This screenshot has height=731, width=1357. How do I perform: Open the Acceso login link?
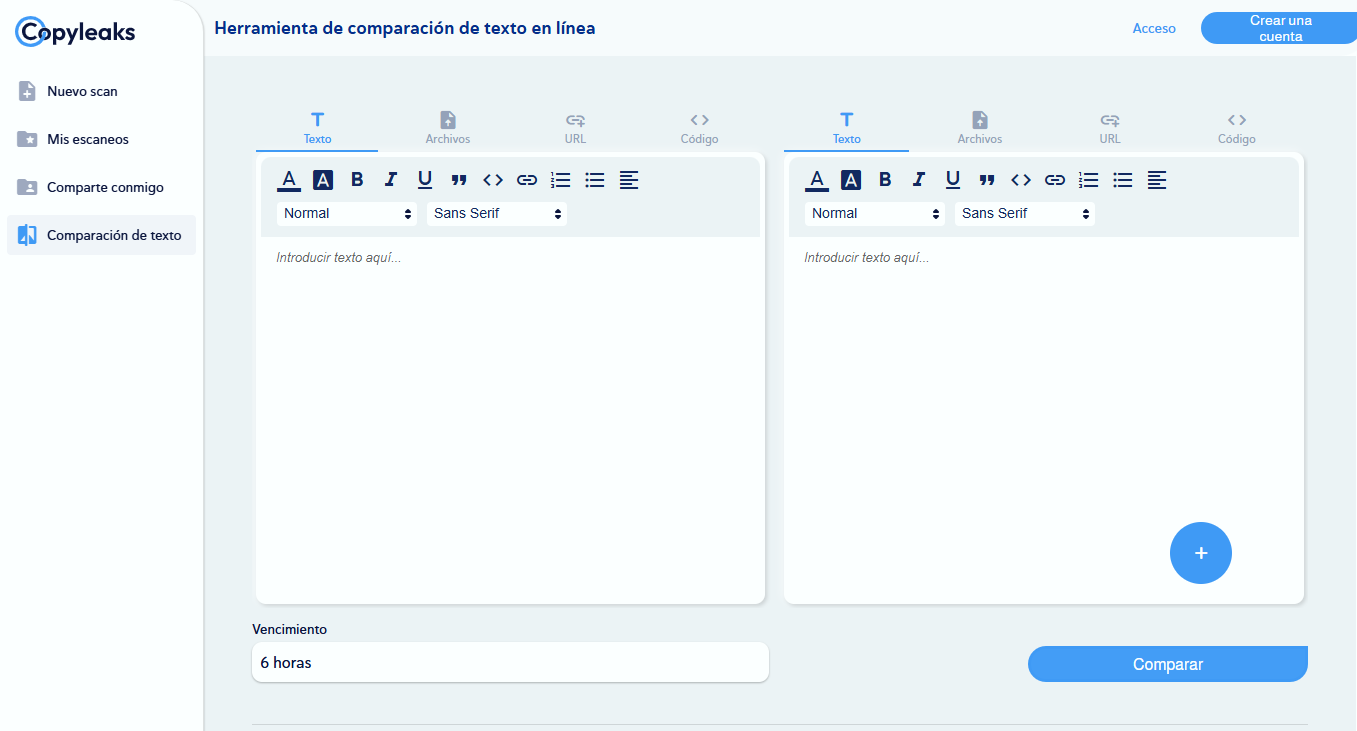click(x=1154, y=28)
